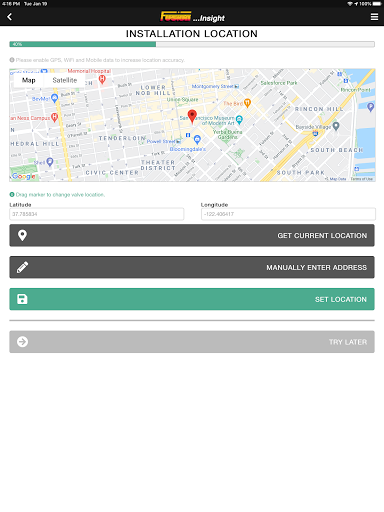Click the Bloomingdale's shopping pin

click(x=197, y=139)
